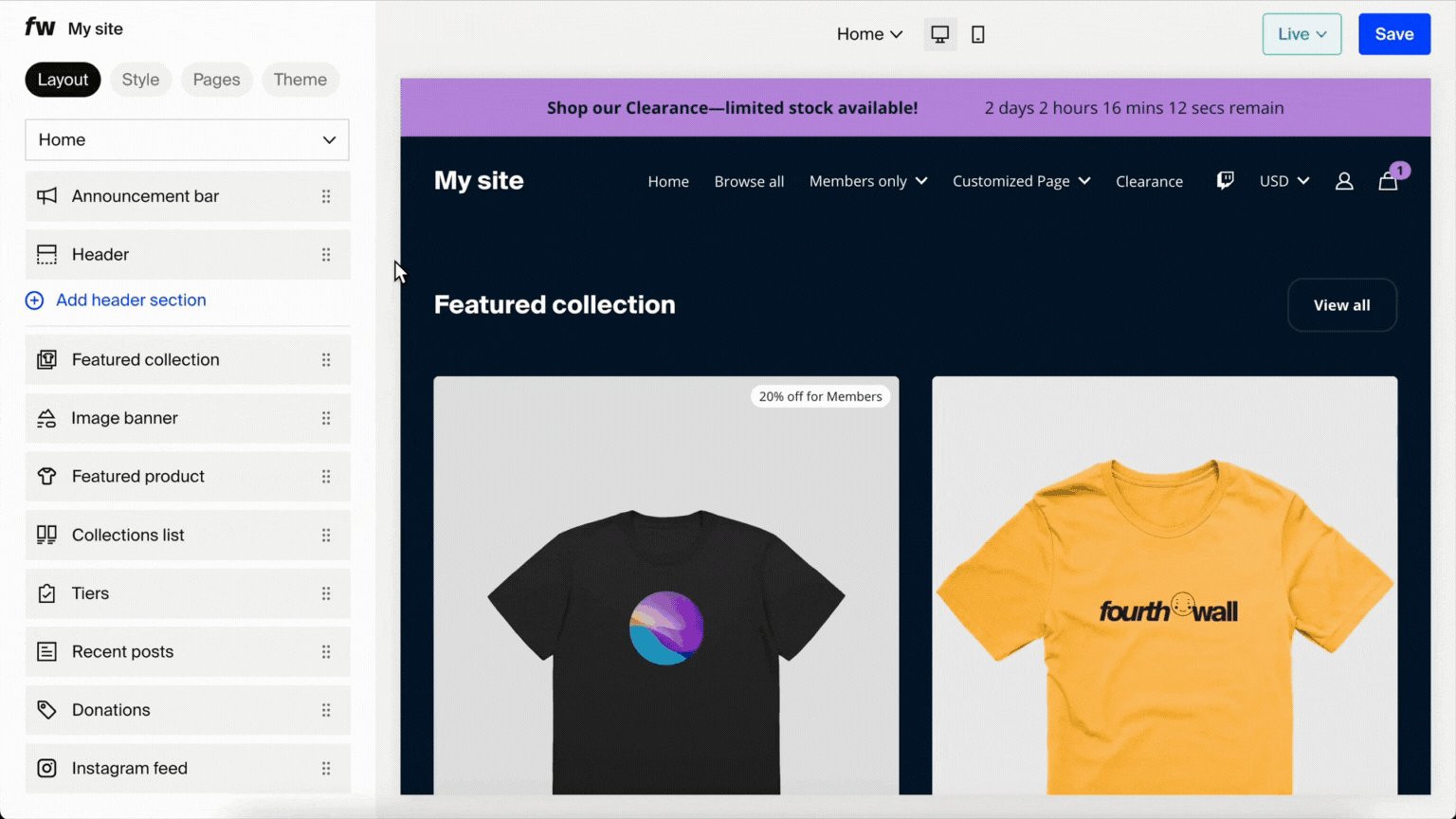Select the Featured collection section
1456x819 pixels.
point(146,360)
